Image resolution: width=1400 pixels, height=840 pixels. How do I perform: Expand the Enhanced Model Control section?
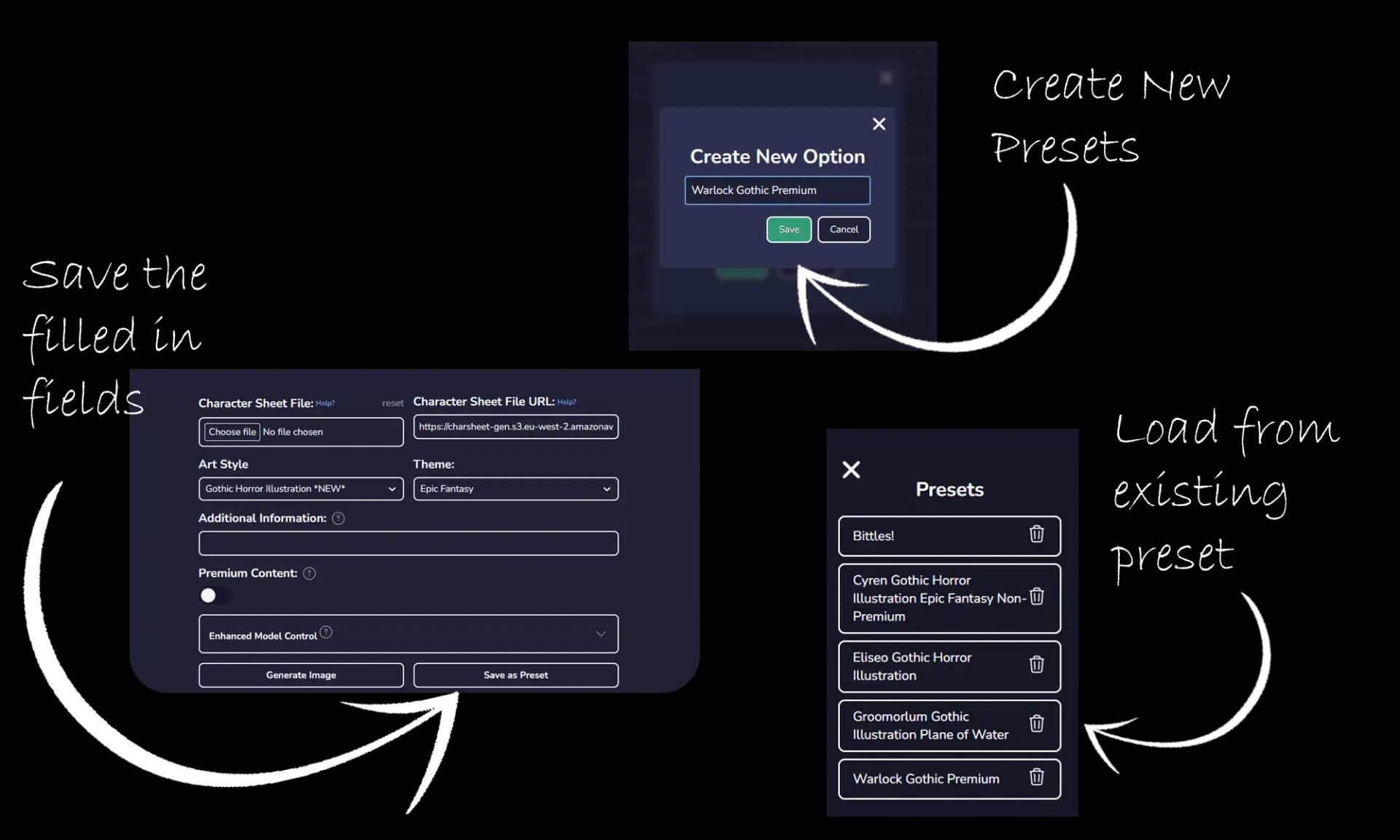click(x=602, y=634)
